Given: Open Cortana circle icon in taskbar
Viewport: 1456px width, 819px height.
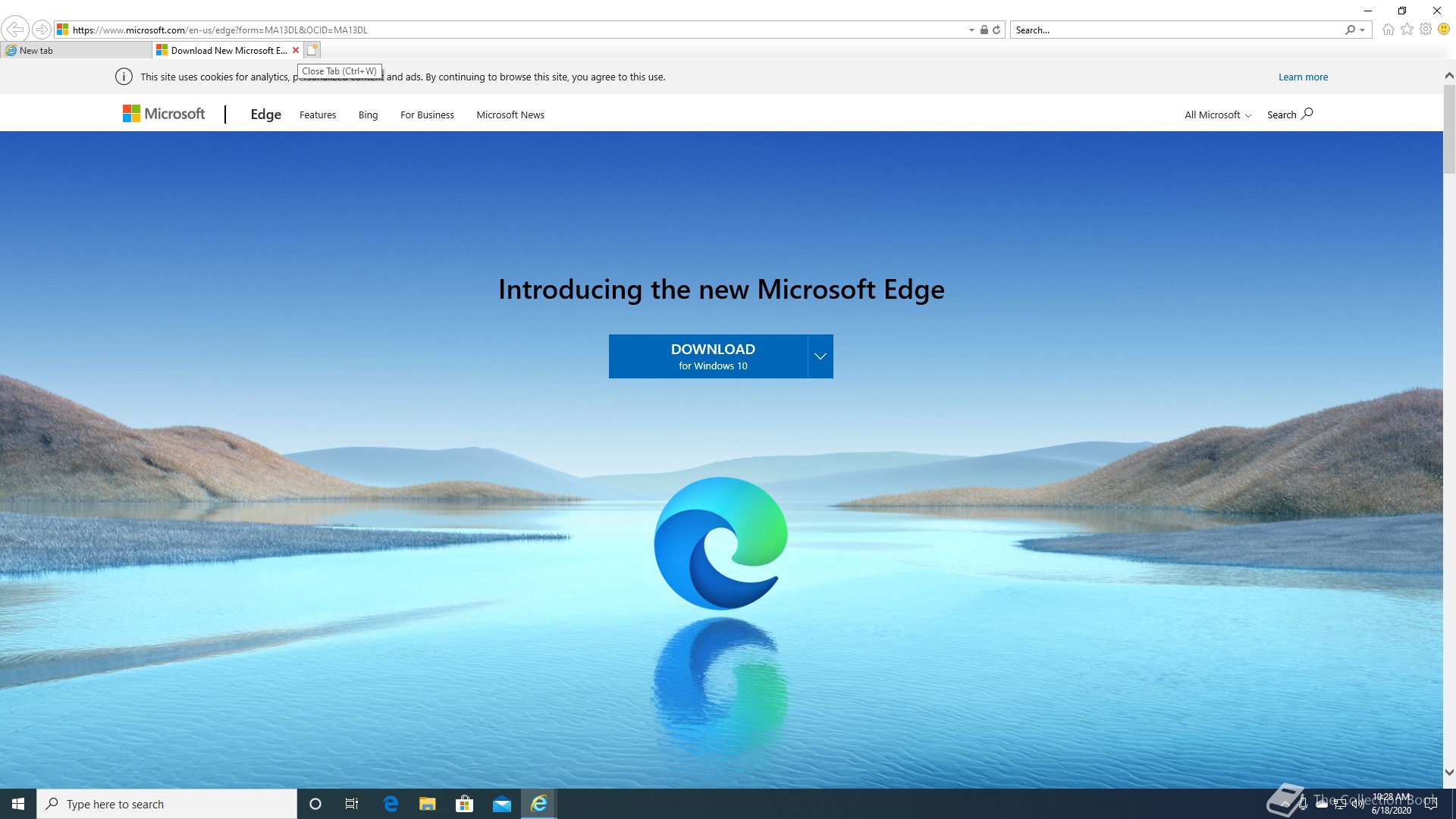Looking at the screenshot, I should 315,804.
